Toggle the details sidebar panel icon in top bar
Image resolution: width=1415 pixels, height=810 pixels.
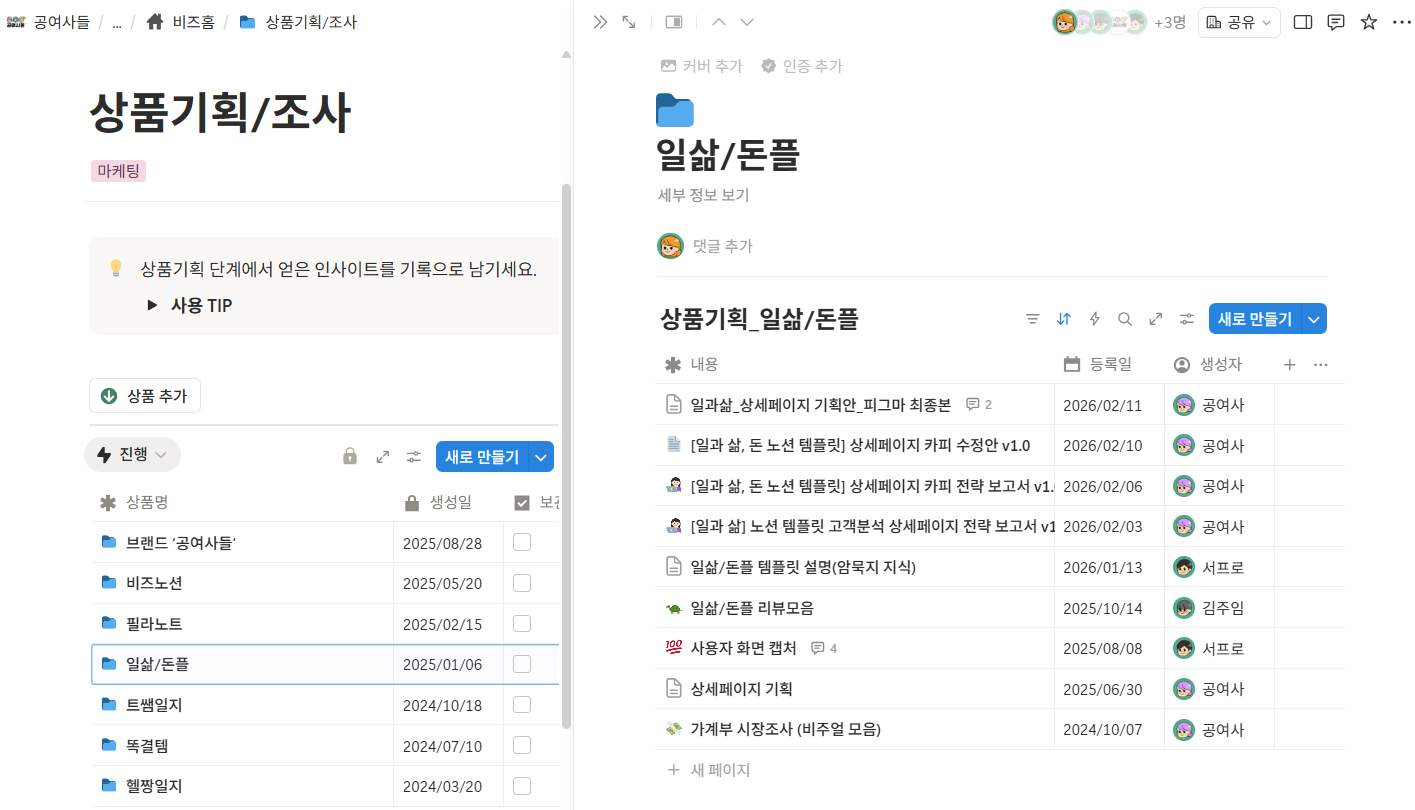1303,22
